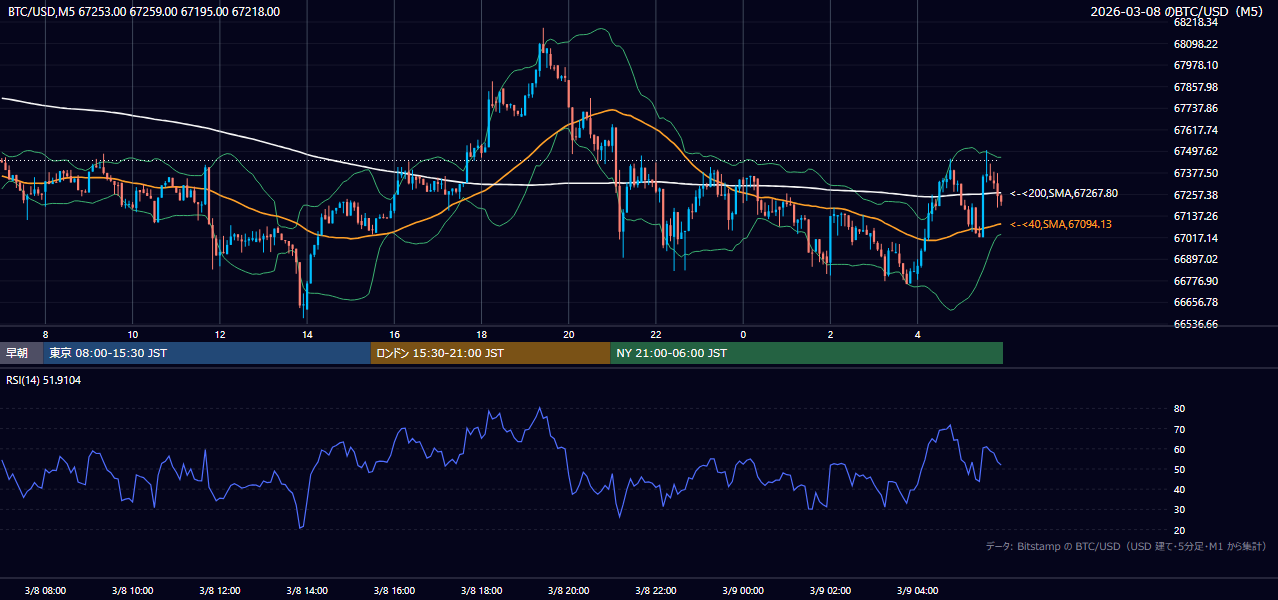Click hour marker 4 under the price chart

coord(917,334)
